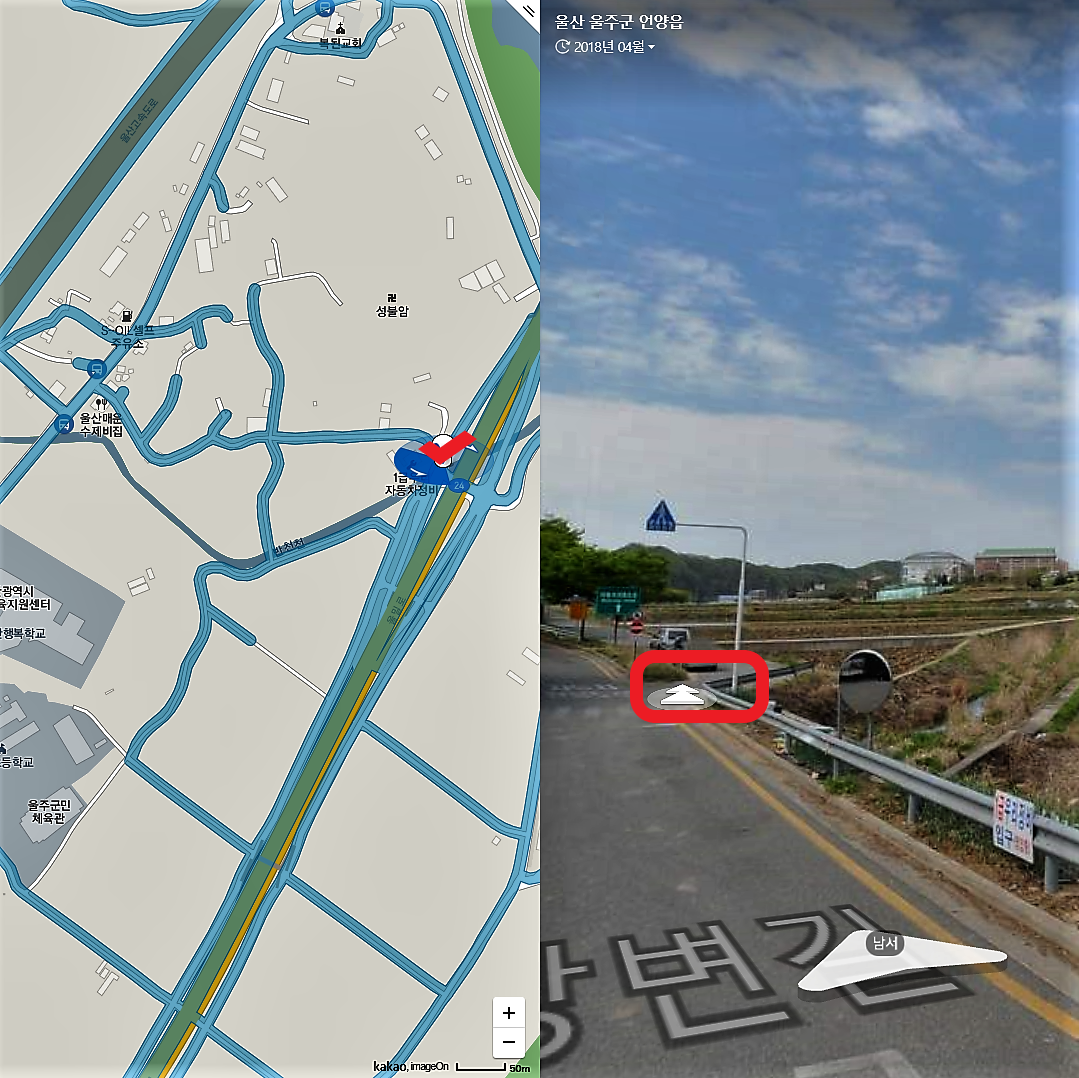Zoom out with the minus button
Viewport: 1079px width, 1078px height.
coord(509,1042)
